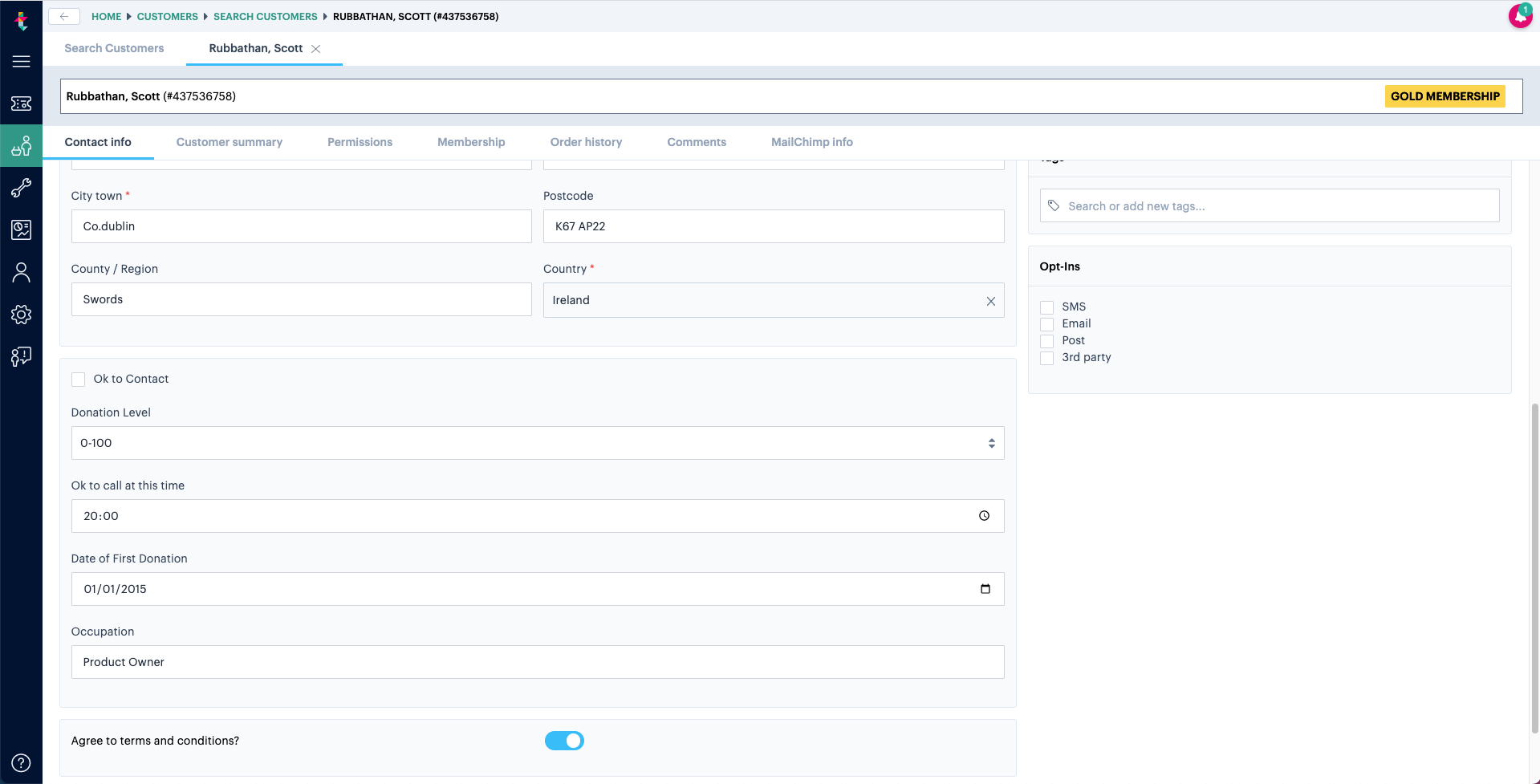This screenshot has height=784, width=1540.
Task: Click the customer name header Rubbathan, Scott (#437536758)
Action: pyautogui.click(x=151, y=96)
